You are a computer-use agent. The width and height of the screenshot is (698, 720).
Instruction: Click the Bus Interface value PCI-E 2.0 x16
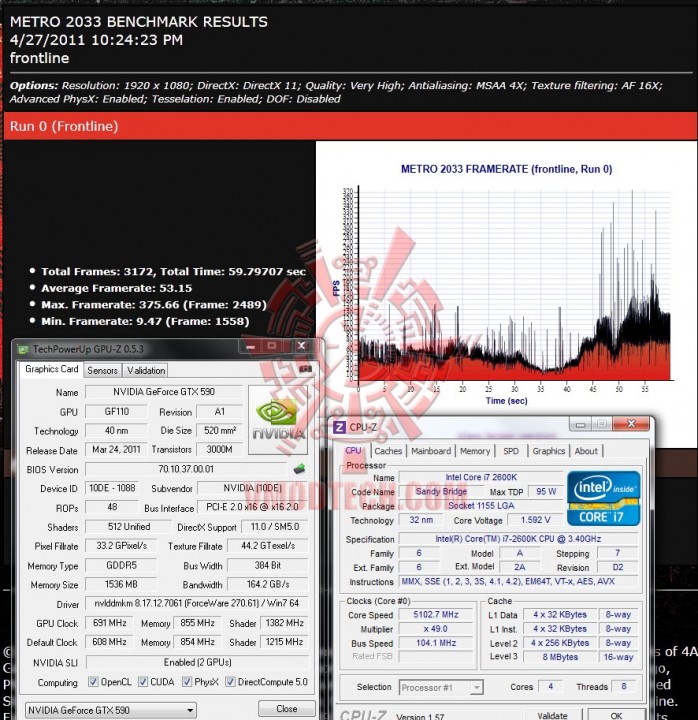252,507
